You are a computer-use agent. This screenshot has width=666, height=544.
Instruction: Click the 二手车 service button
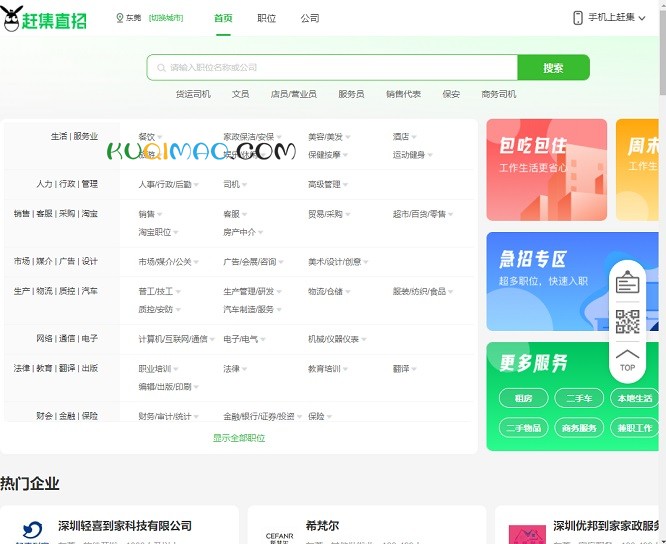click(579, 398)
